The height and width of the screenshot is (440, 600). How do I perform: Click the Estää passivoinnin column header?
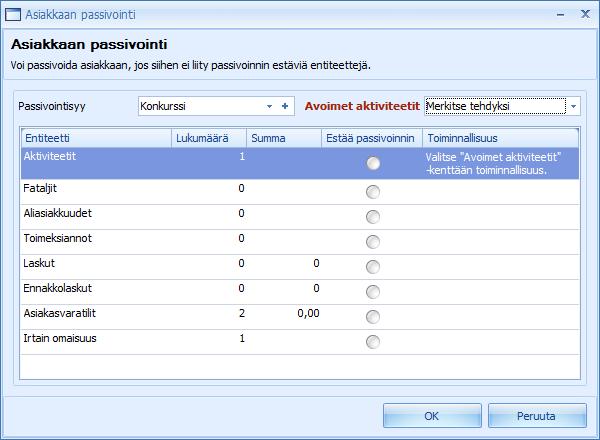point(372,138)
